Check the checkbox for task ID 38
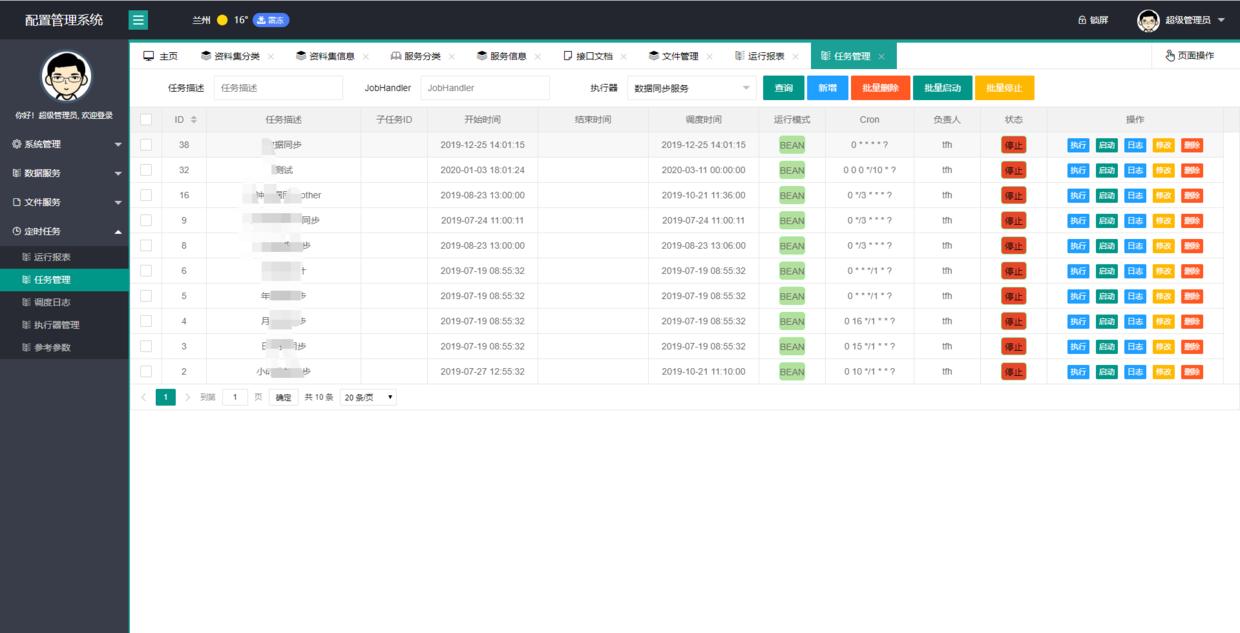1240x633 pixels. tap(145, 146)
